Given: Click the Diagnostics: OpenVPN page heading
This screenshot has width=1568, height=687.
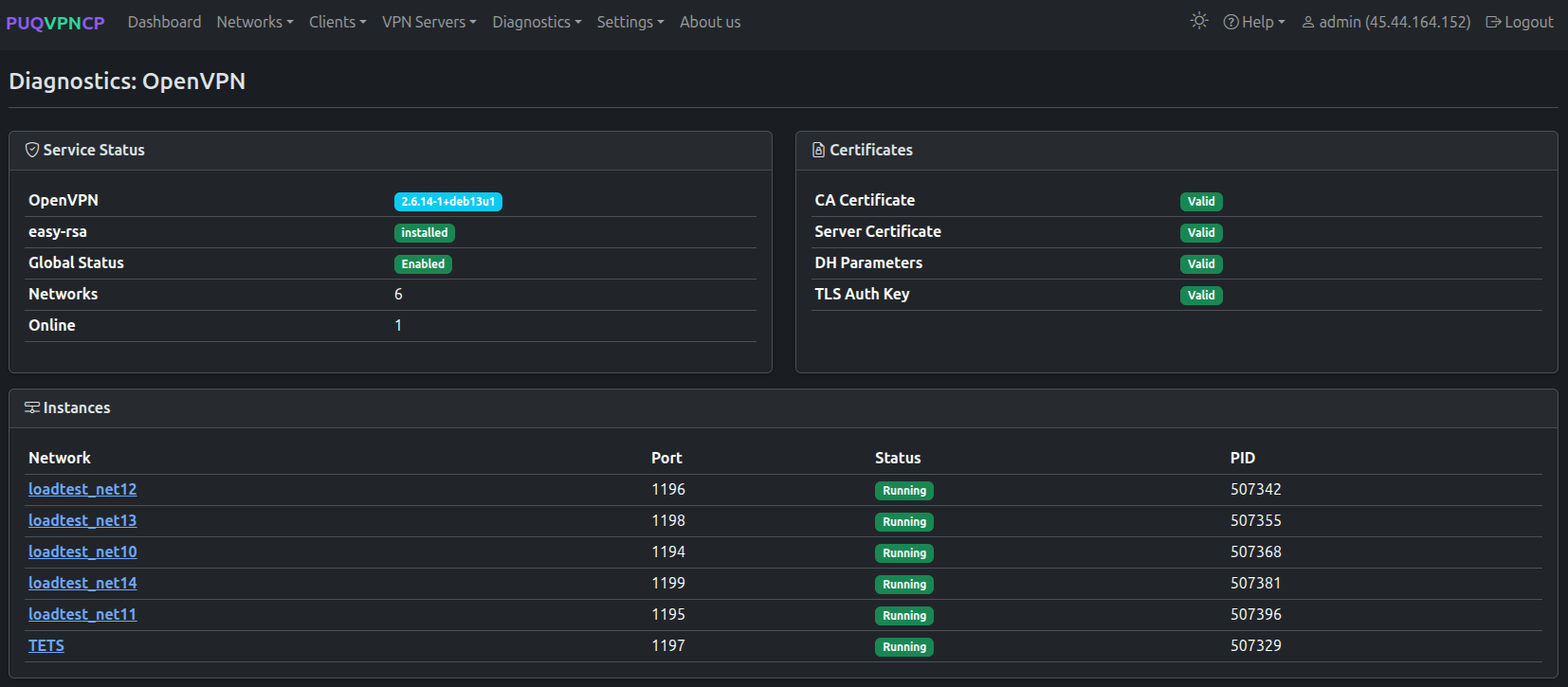Looking at the screenshot, I should (x=127, y=81).
